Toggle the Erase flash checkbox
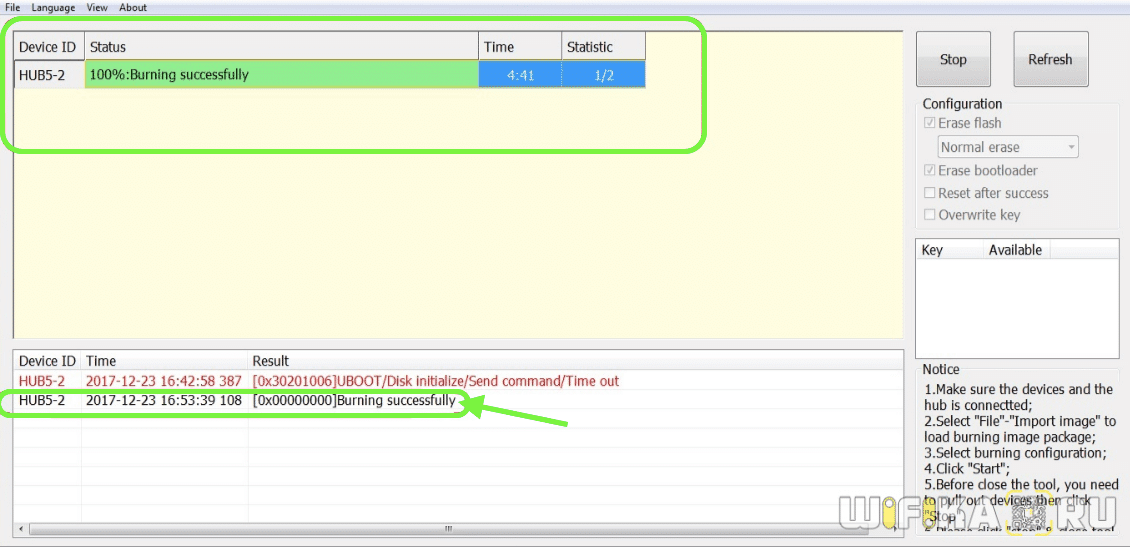The height and width of the screenshot is (547, 1130). (x=931, y=123)
